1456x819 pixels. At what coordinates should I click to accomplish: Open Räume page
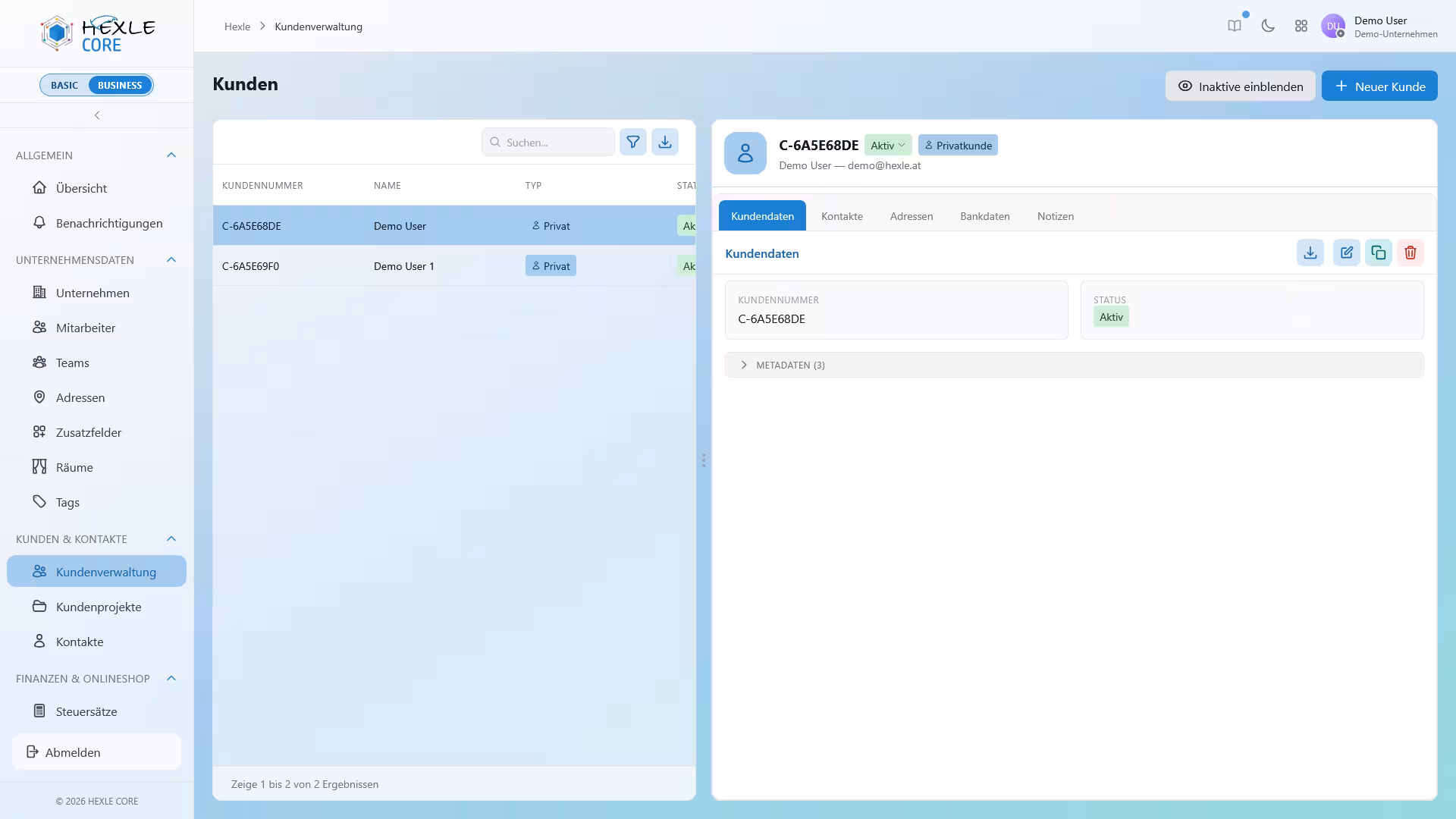[96, 467]
